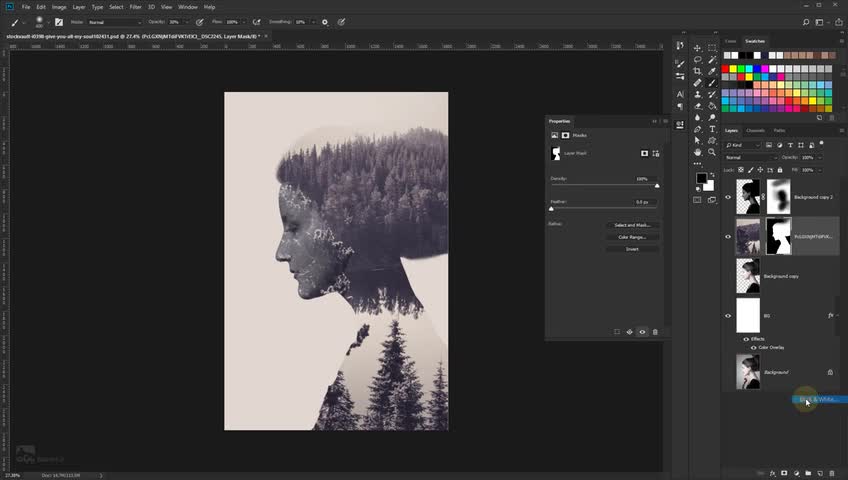
Task: Select the Background layer thumbnail
Action: (x=748, y=372)
